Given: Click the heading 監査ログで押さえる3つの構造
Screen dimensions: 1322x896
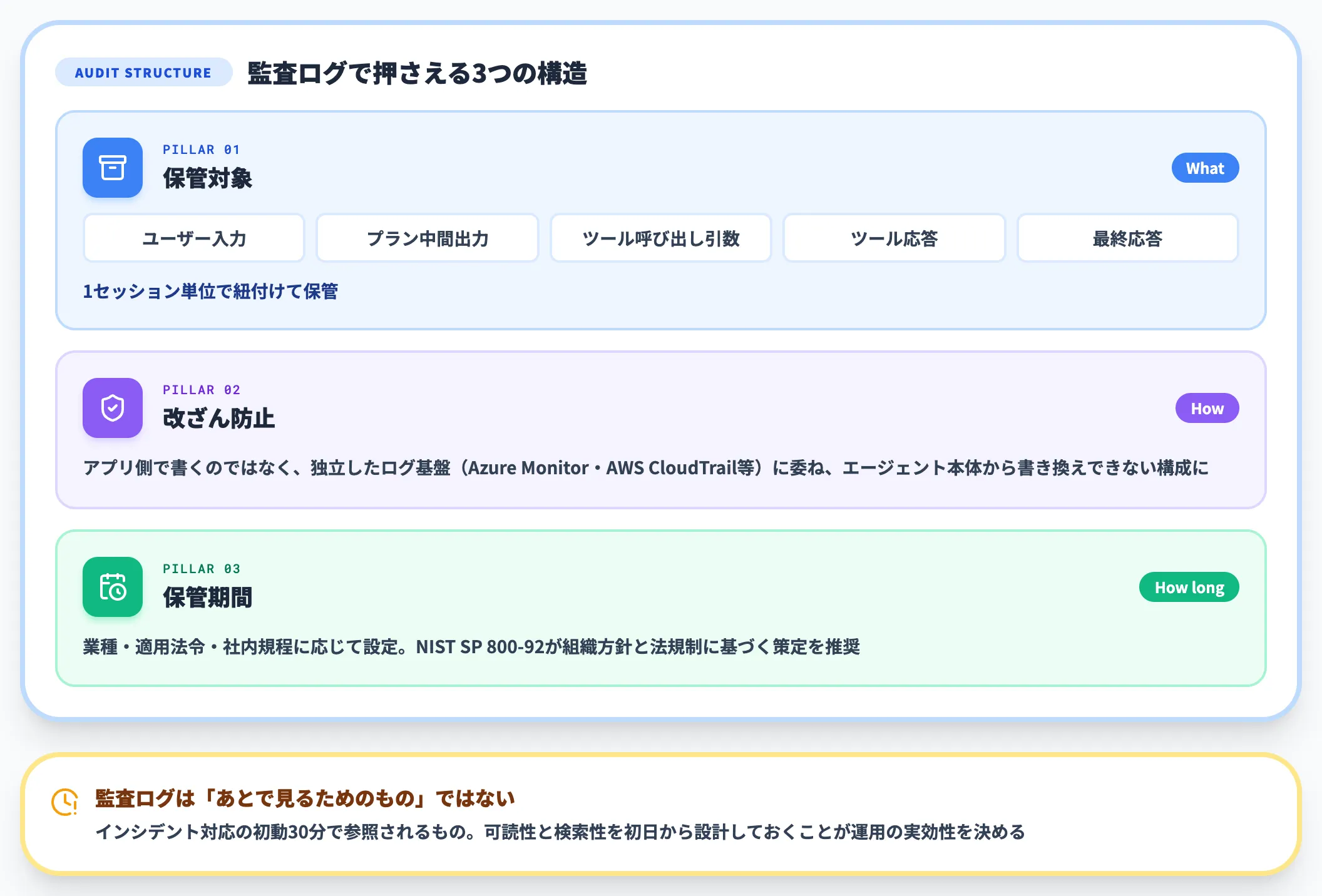Looking at the screenshot, I should (x=418, y=73).
